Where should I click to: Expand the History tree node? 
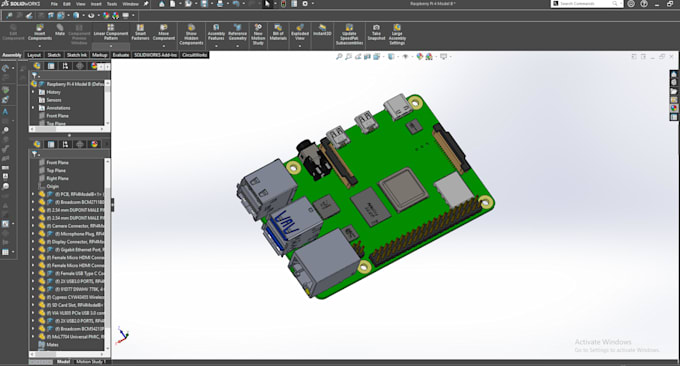(33, 92)
